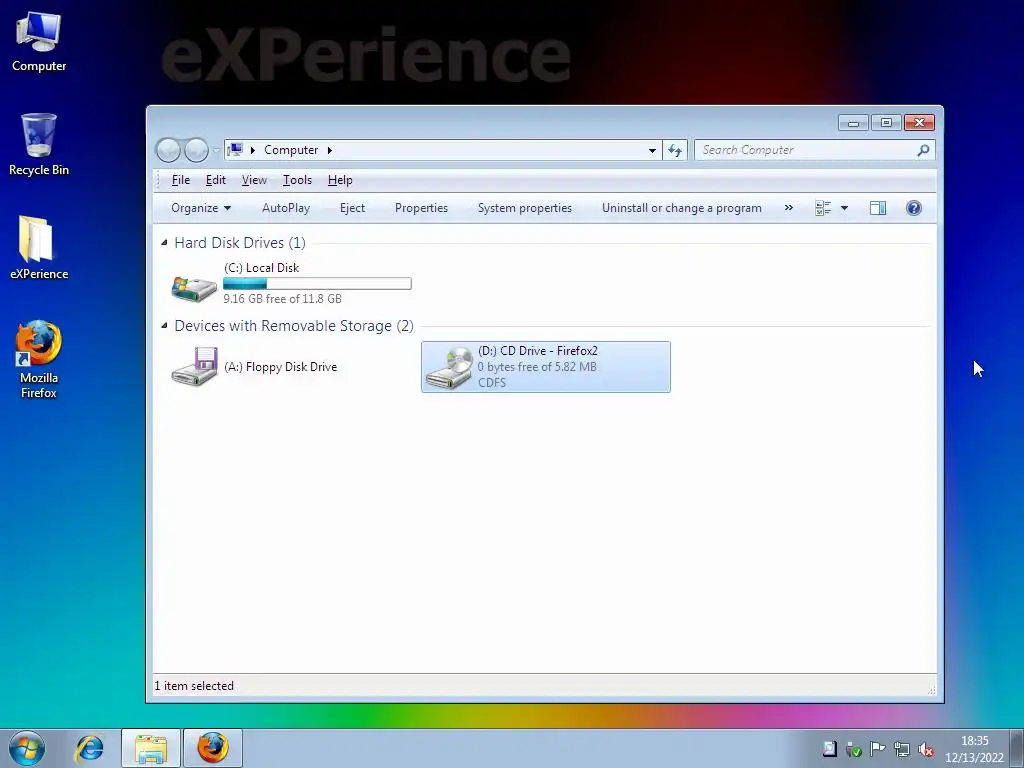Click AutoPlay in the toolbar
The height and width of the screenshot is (768, 1024).
coord(286,208)
